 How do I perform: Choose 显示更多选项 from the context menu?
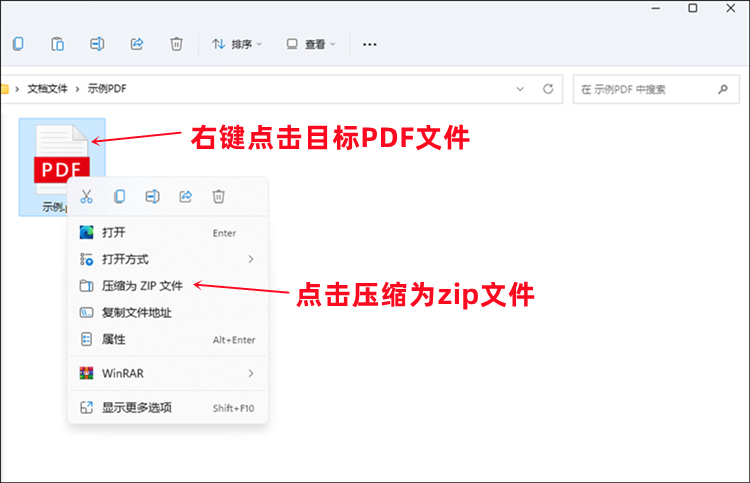[168, 408]
